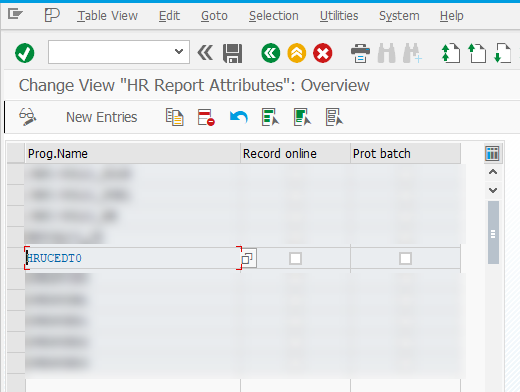
Task: Open the table configuration settings icon
Action: click(x=492, y=154)
